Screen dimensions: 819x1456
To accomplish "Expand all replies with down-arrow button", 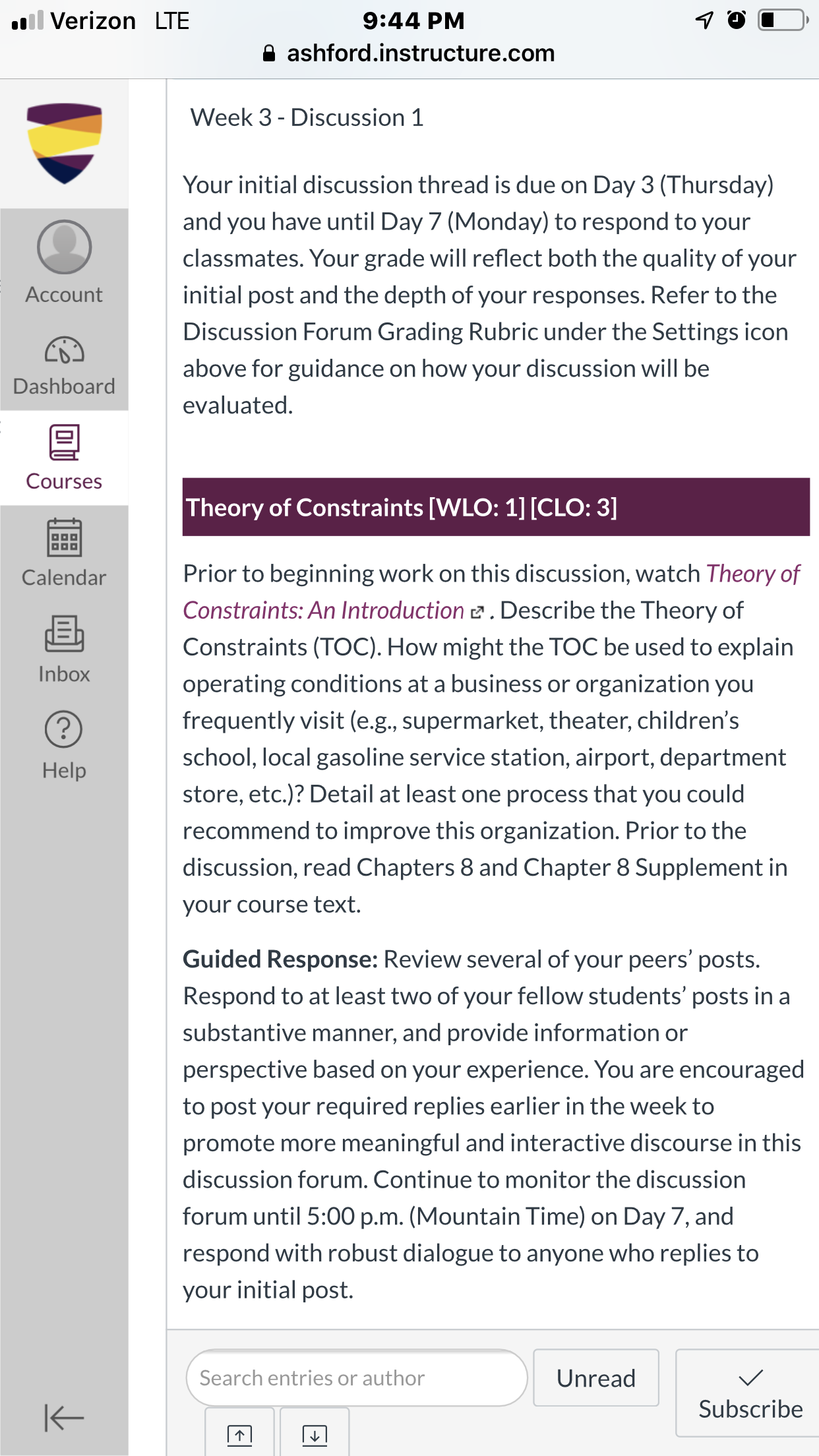I will coord(315,1434).
